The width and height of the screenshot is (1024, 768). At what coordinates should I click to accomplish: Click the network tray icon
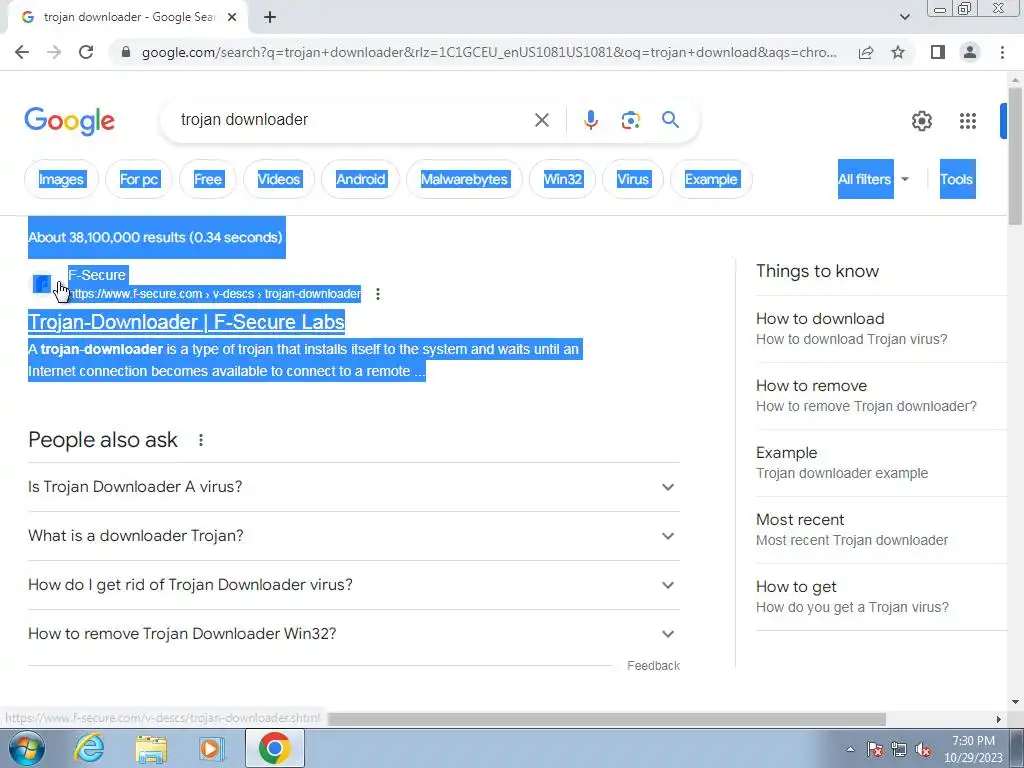coord(899,750)
